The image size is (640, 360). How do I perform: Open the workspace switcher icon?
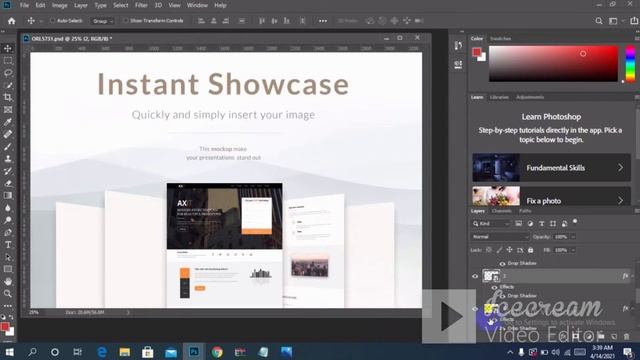tap(613, 21)
